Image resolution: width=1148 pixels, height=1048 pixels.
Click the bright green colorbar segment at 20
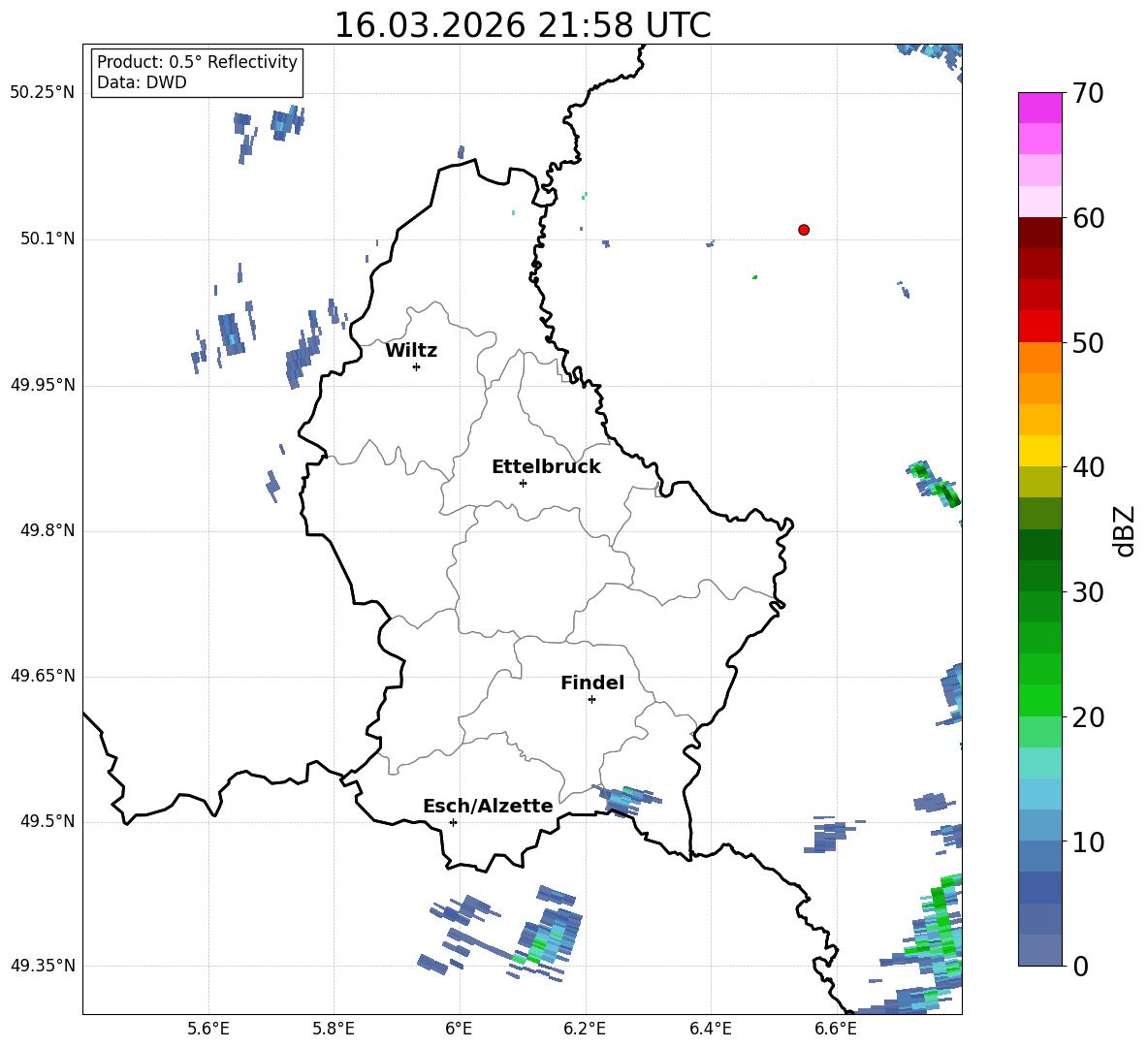pos(1039,701)
